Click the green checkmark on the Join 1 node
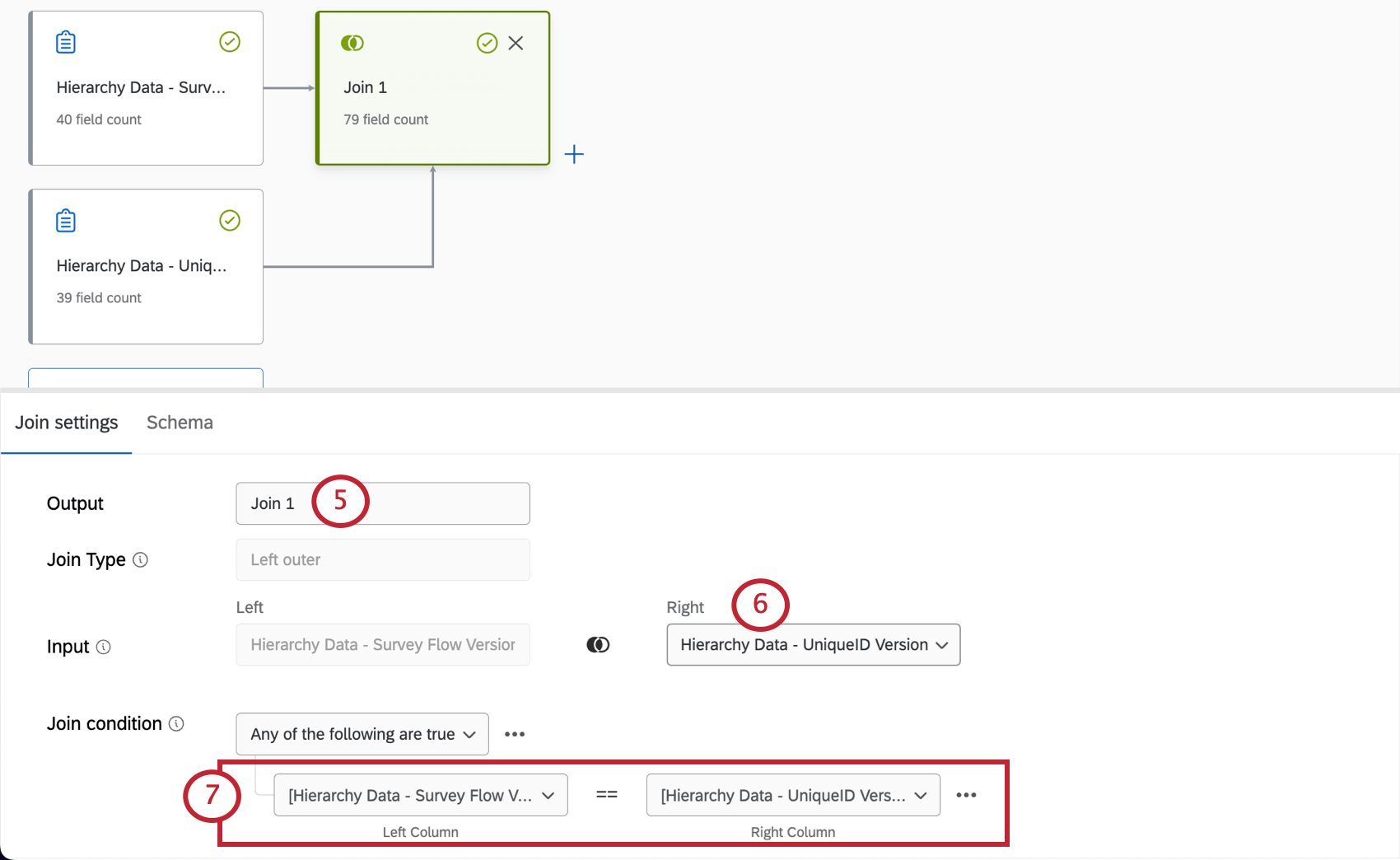The height and width of the screenshot is (860, 1400). [487, 43]
